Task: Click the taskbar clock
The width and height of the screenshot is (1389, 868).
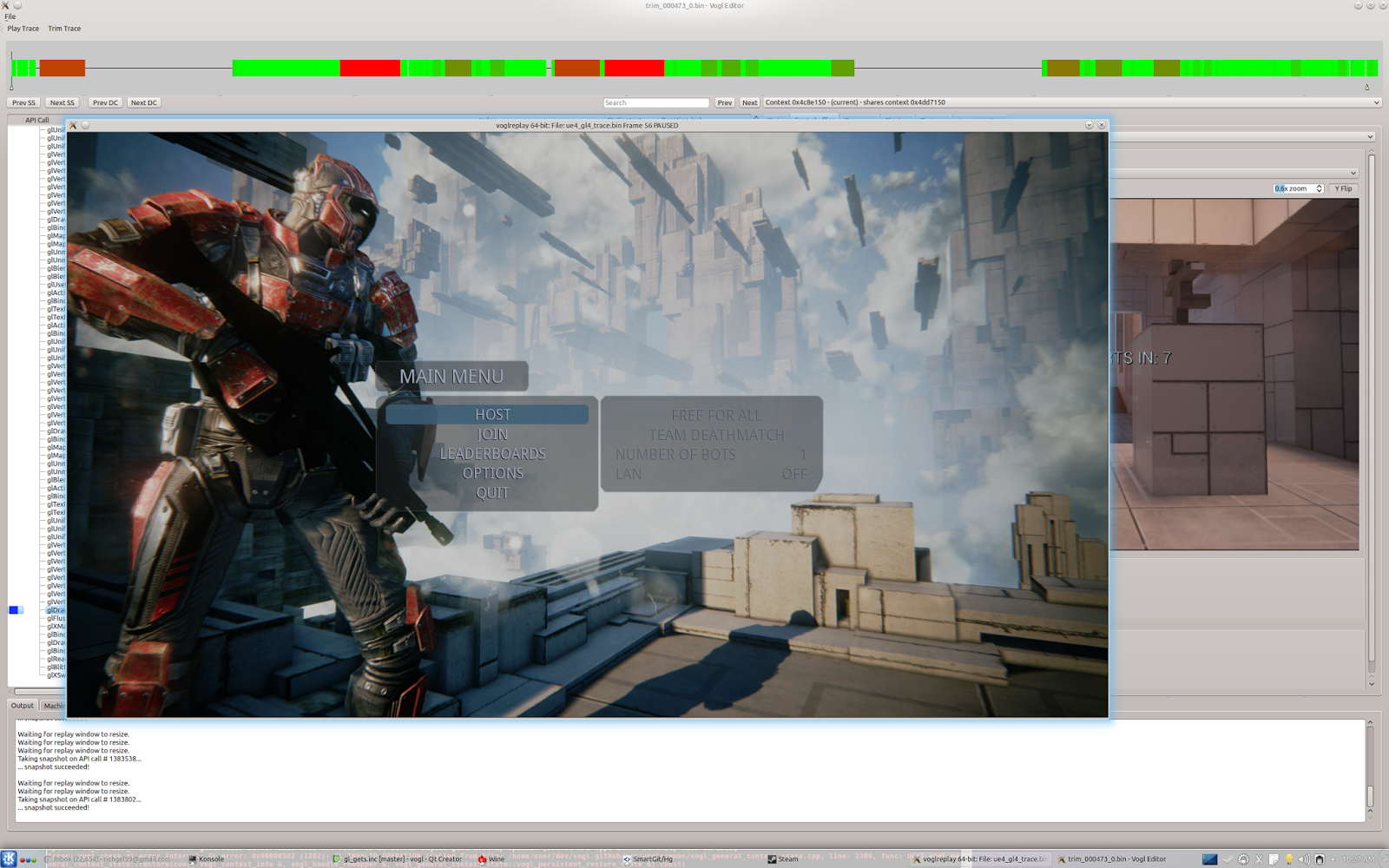Action: click(1359, 859)
